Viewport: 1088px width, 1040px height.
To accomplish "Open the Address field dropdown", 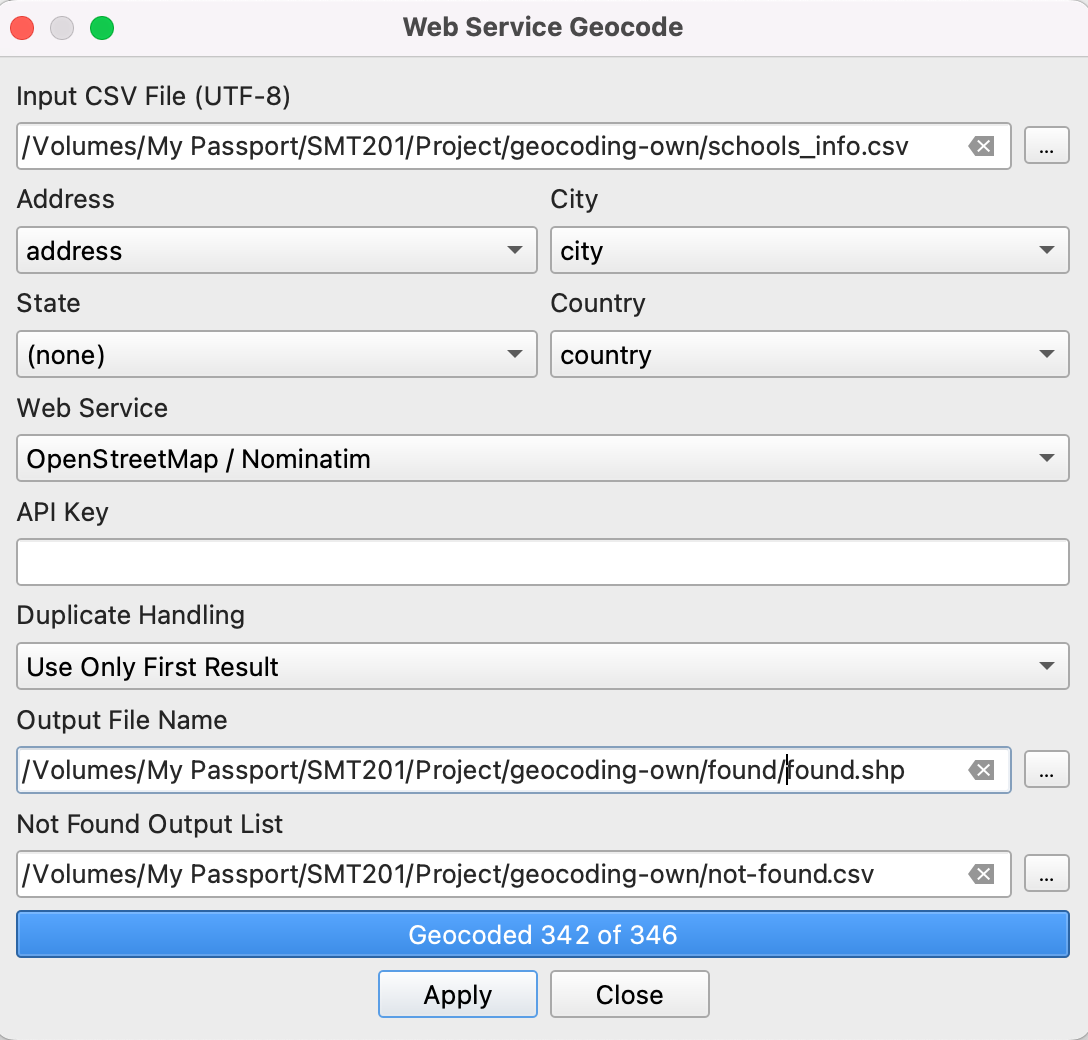I will [x=276, y=251].
